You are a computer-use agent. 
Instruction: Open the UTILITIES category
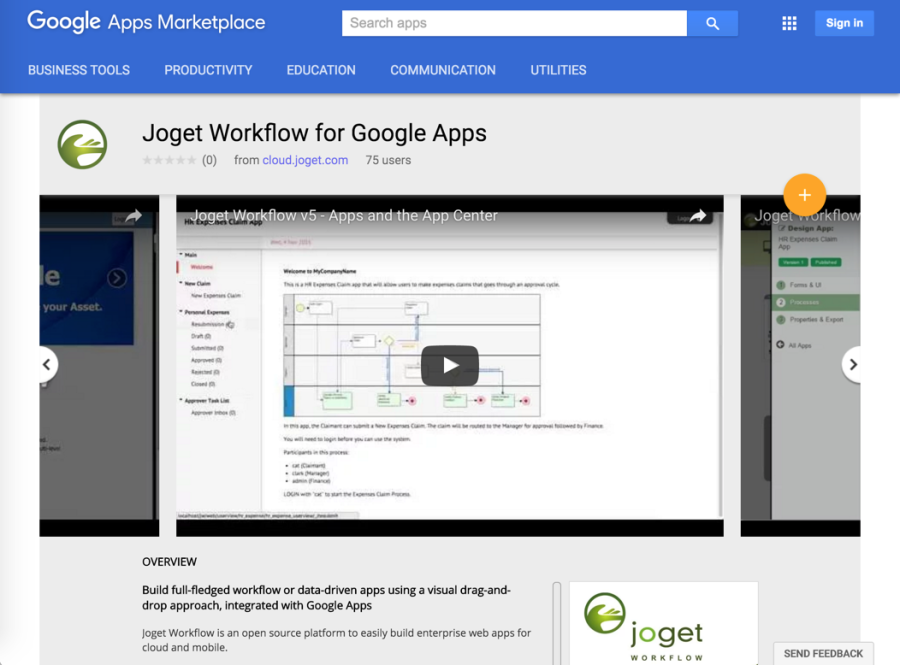tap(558, 70)
